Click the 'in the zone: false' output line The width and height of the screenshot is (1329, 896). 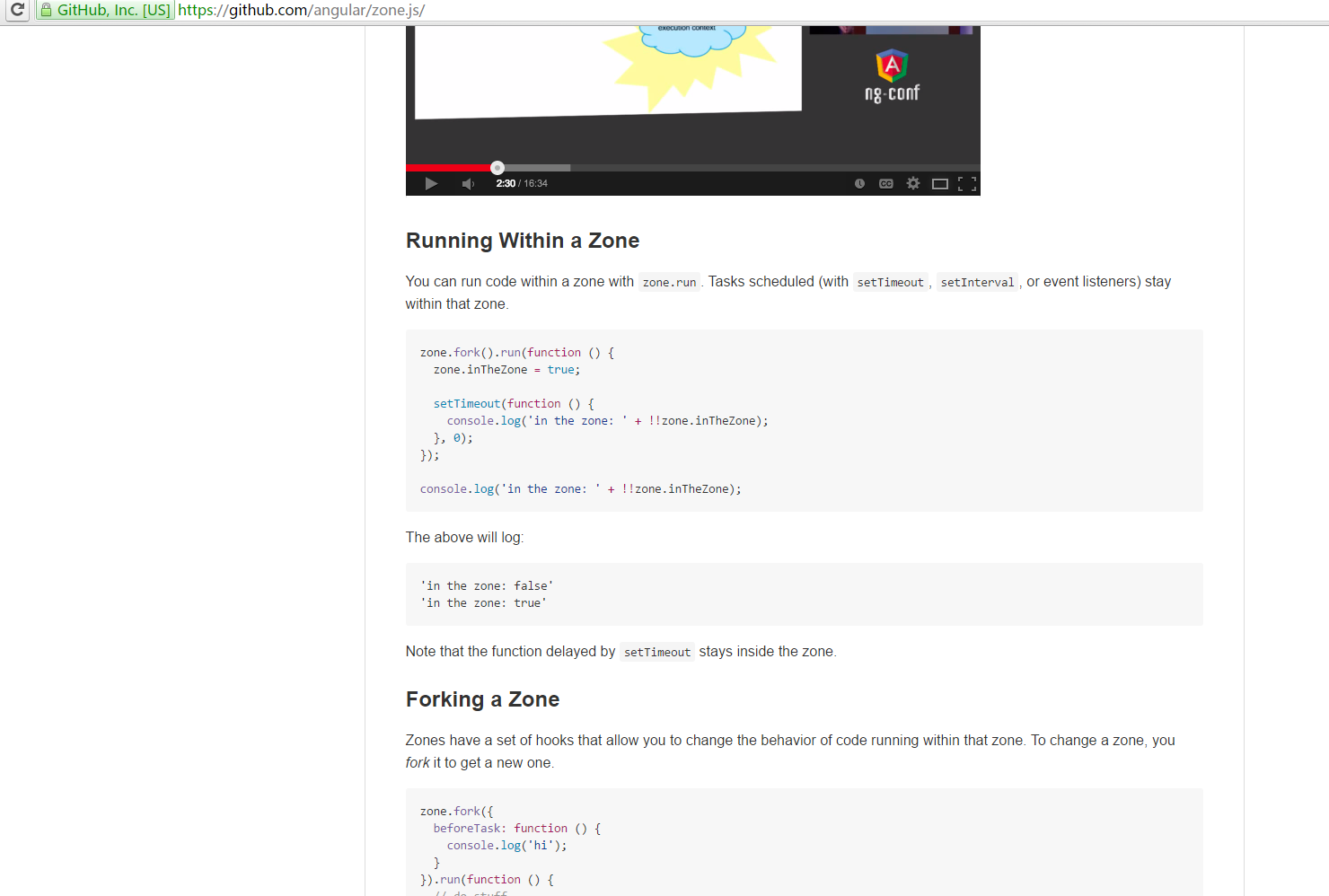coord(487,586)
